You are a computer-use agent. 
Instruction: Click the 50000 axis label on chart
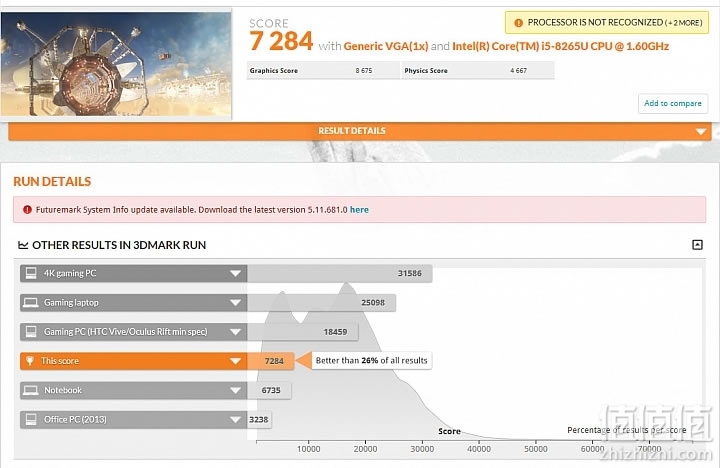(535, 449)
